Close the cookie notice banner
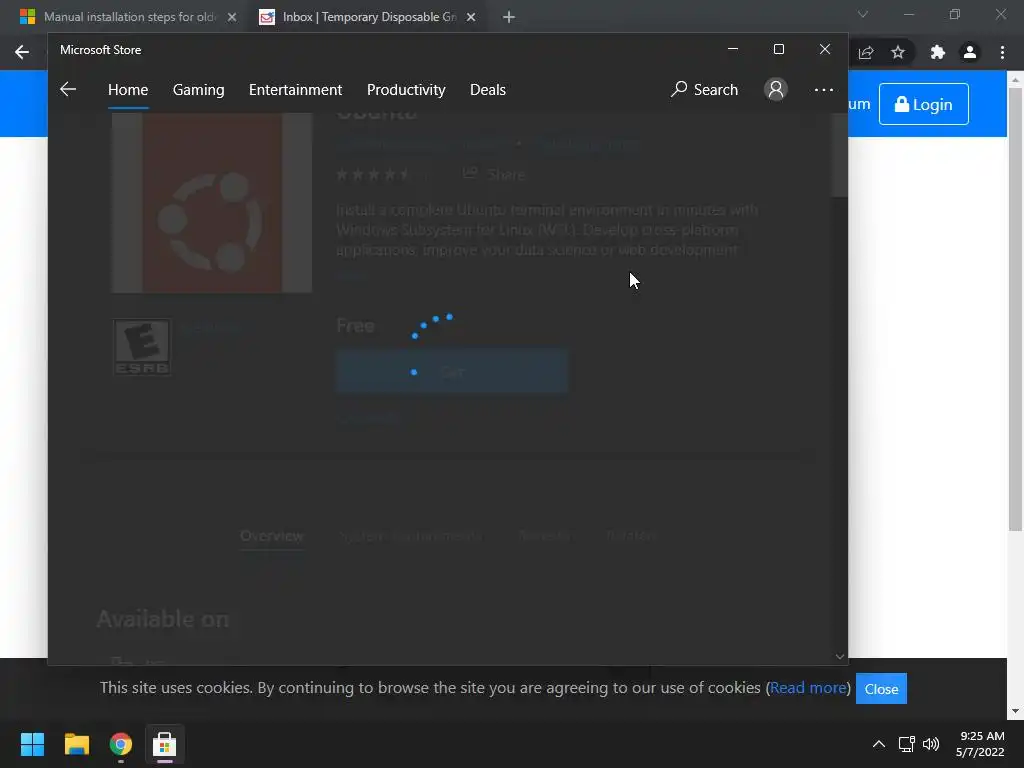The height and width of the screenshot is (768, 1024). (x=881, y=688)
